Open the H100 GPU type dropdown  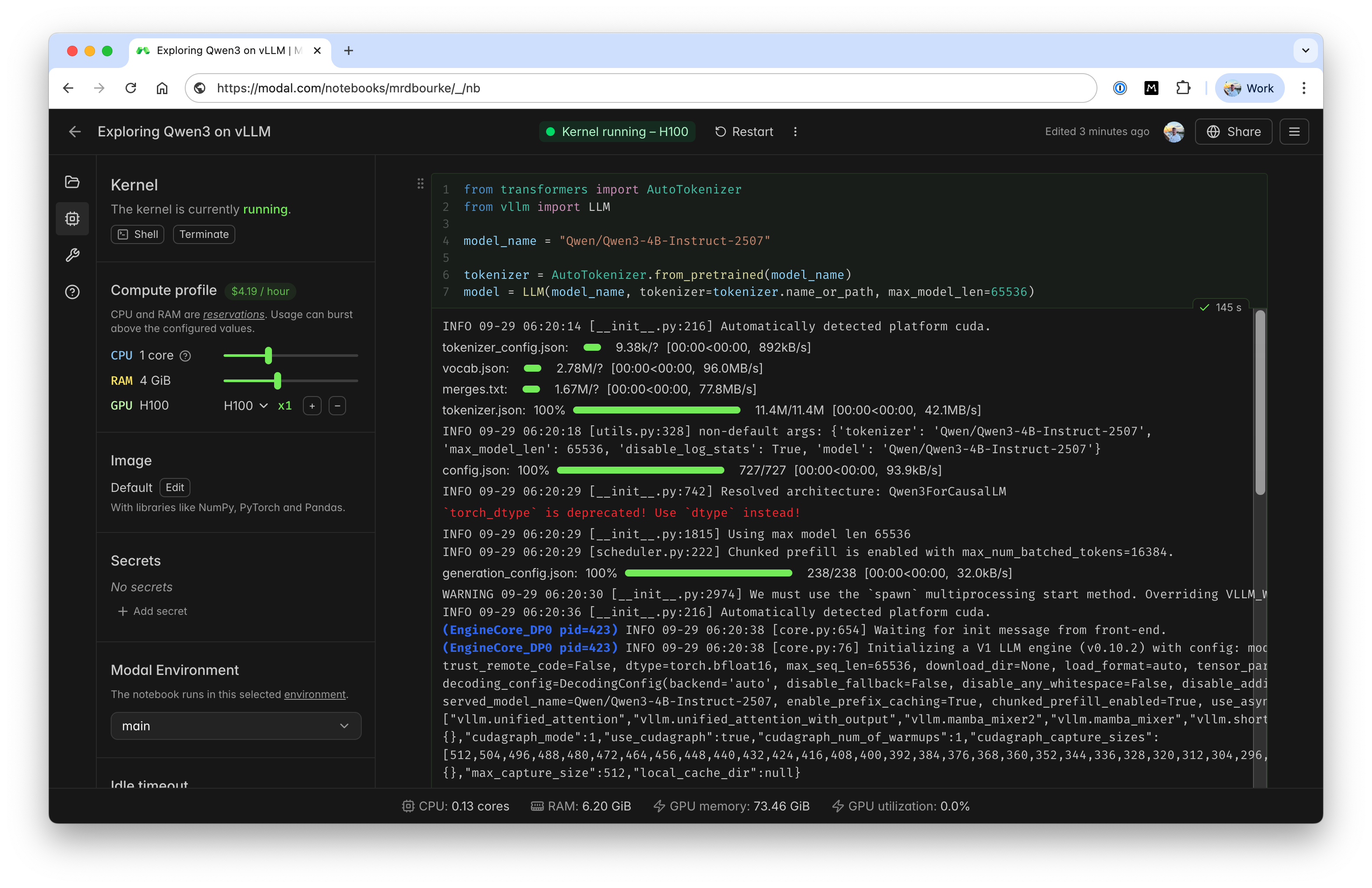click(x=245, y=406)
